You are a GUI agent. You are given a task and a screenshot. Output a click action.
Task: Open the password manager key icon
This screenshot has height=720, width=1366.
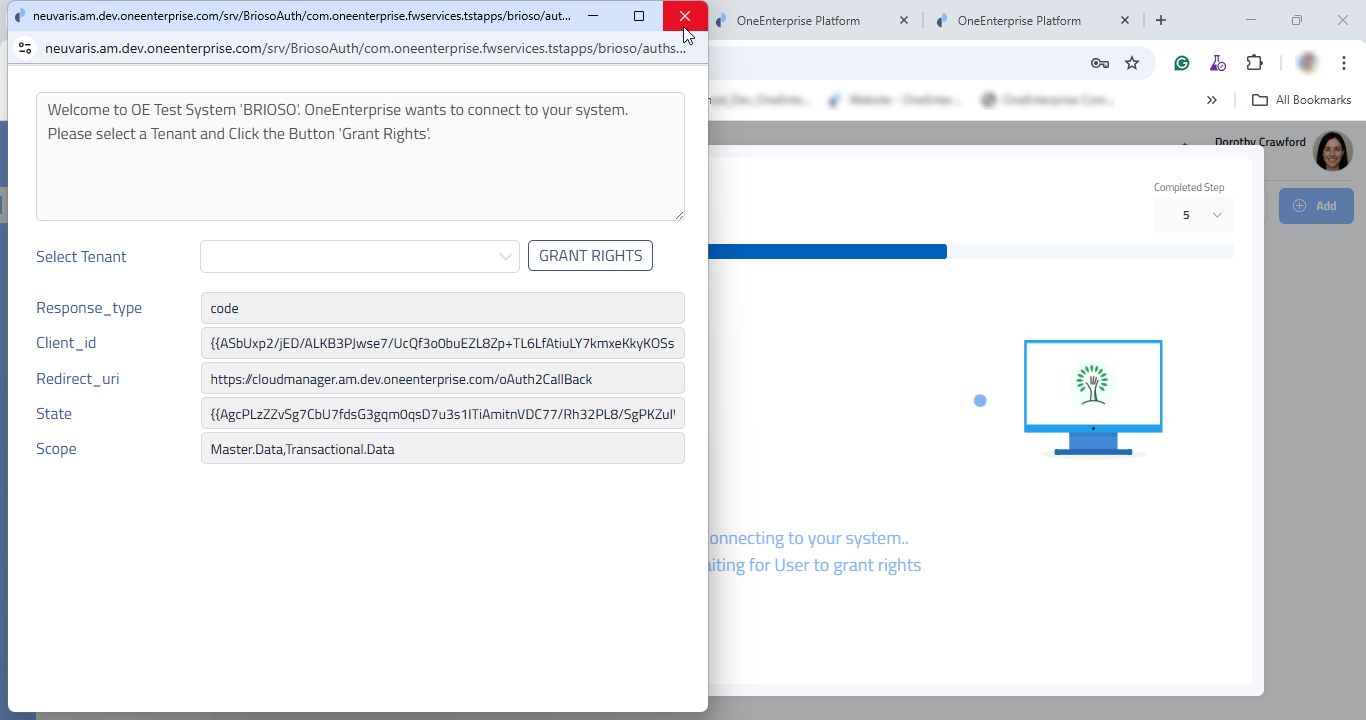pos(1099,63)
